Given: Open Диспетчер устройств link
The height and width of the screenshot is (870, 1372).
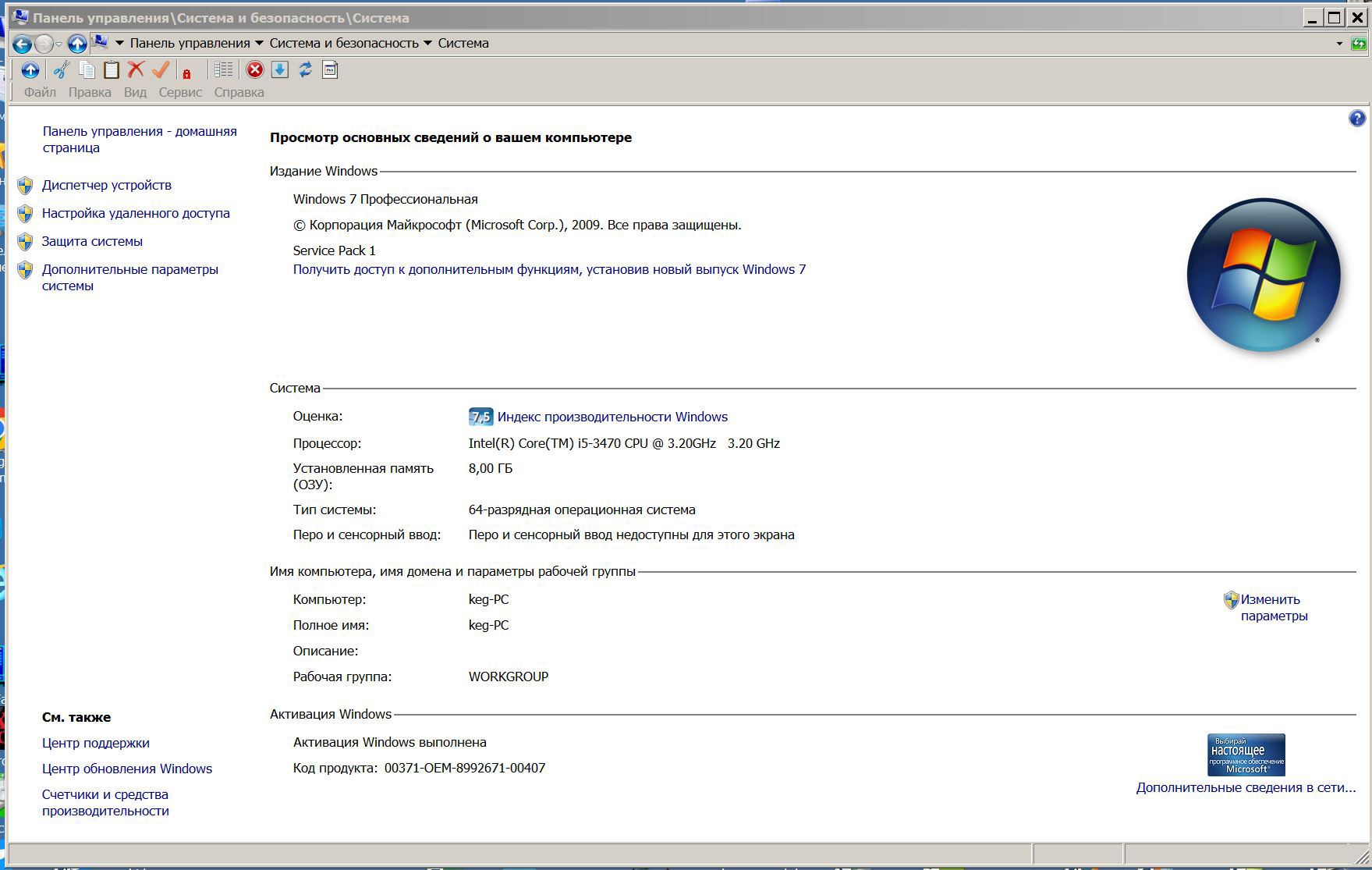Looking at the screenshot, I should (x=107, y=185).
